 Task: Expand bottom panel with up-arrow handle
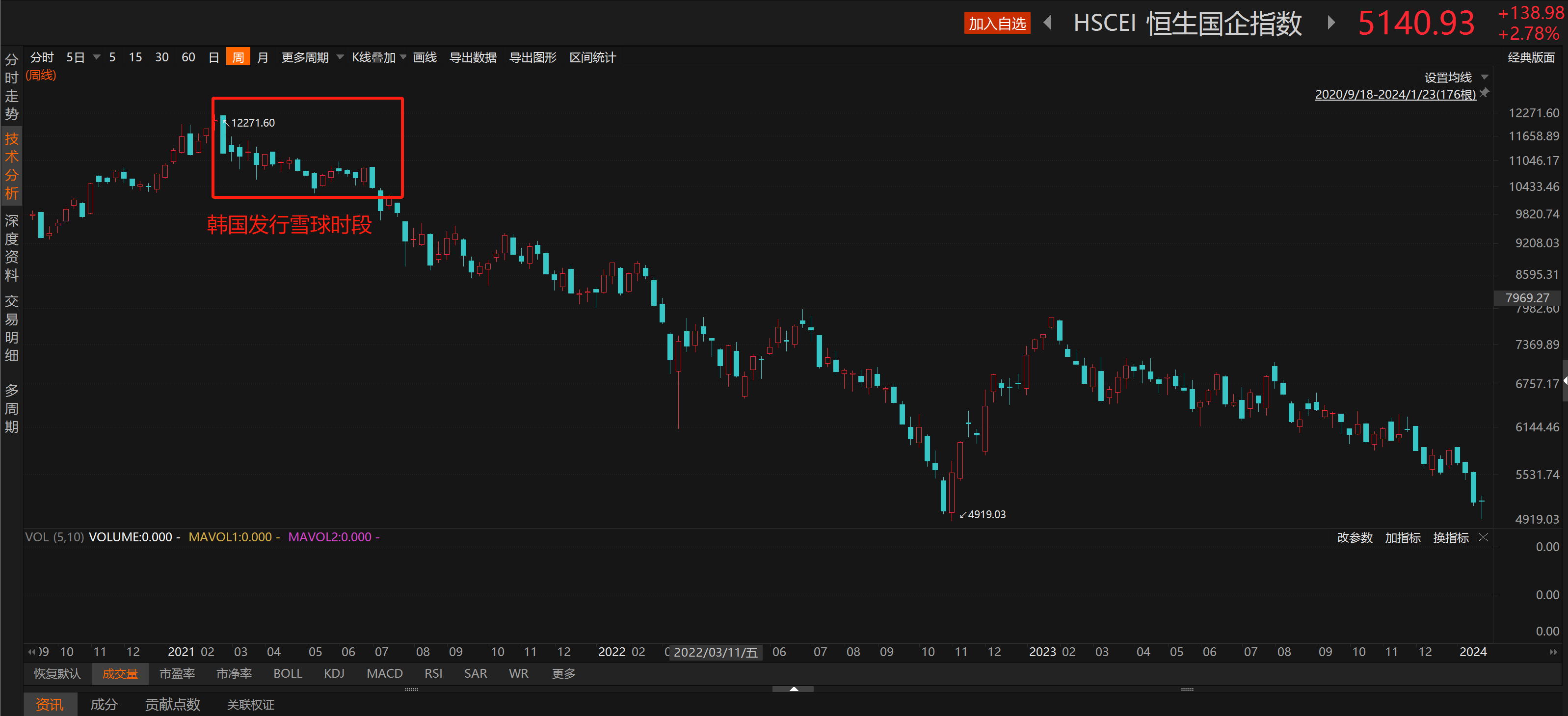click(x=793, y=689)
